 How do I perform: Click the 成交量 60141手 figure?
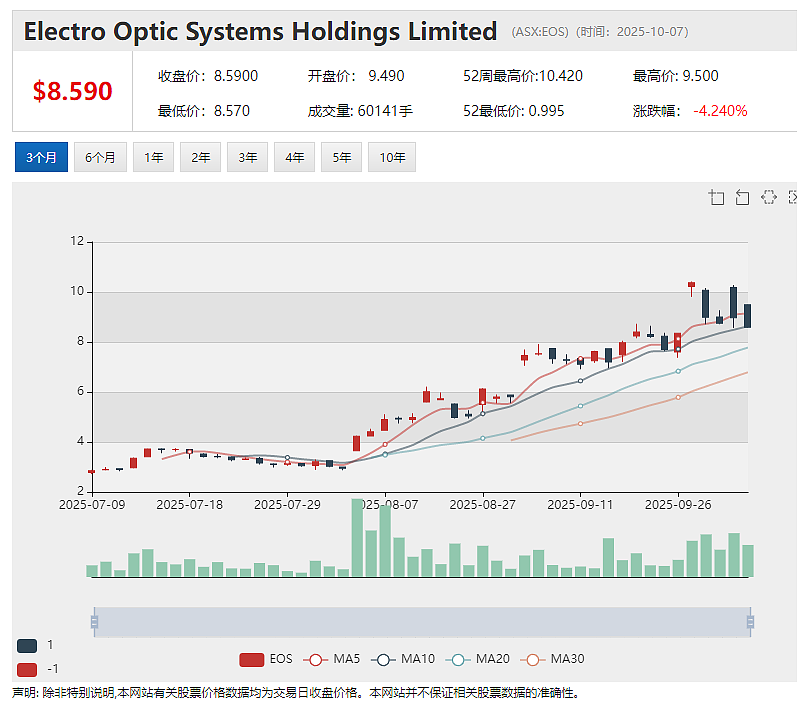point(360,111)
